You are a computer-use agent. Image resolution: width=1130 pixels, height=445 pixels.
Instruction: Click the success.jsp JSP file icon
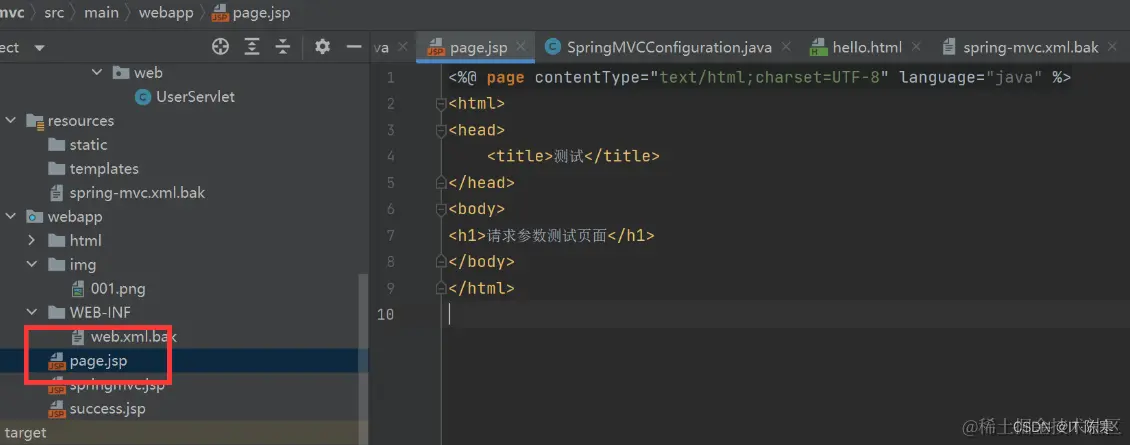tap(56, 409)
